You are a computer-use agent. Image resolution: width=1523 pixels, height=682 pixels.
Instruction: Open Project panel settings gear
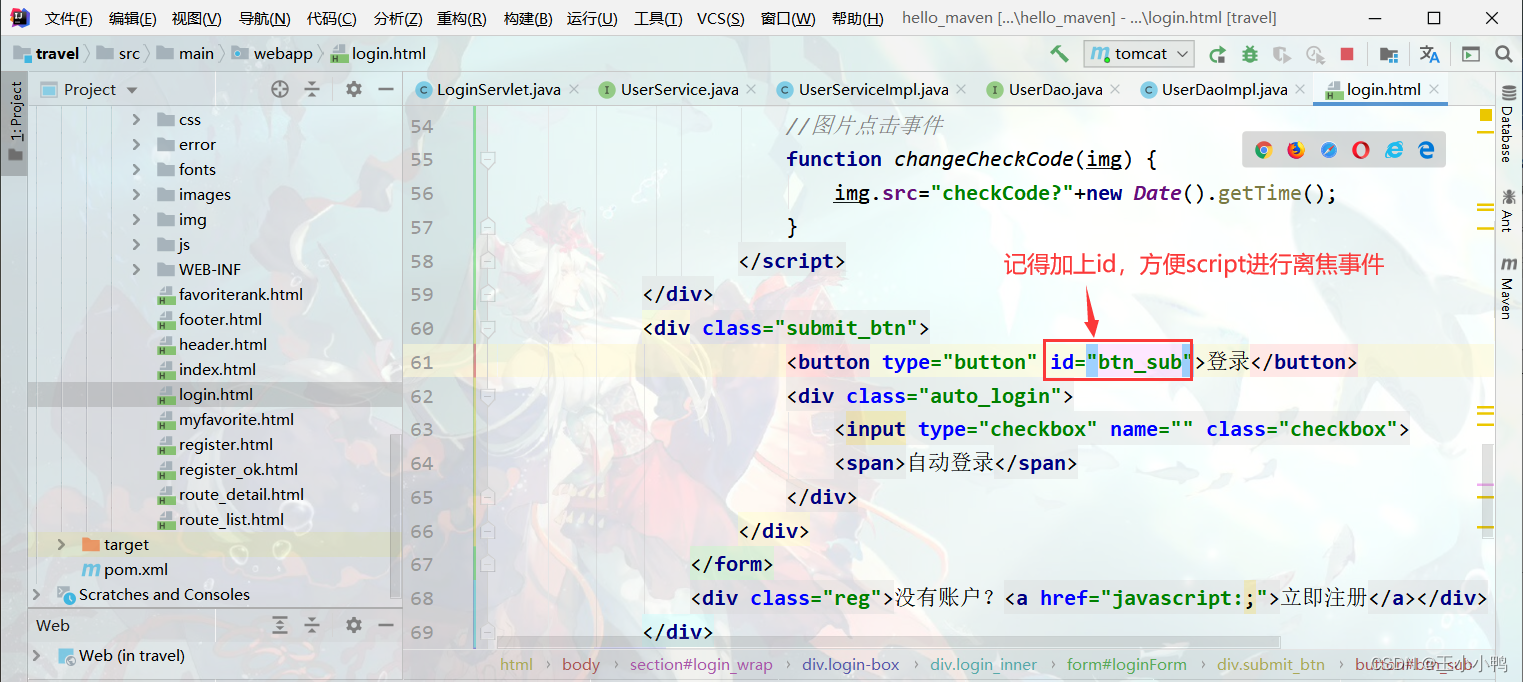pos(353,89)
